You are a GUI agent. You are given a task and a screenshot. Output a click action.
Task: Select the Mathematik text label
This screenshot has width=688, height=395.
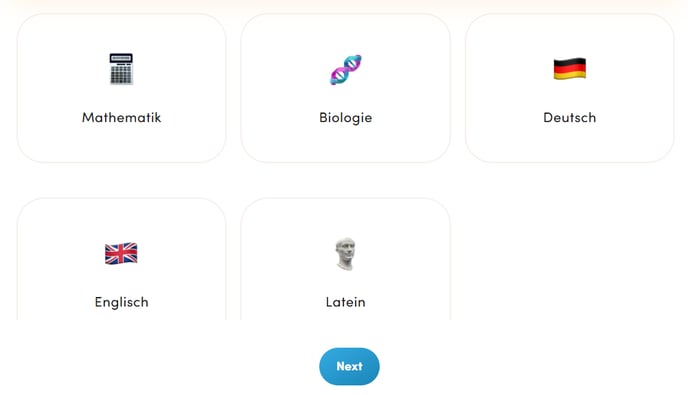[122, 118]
